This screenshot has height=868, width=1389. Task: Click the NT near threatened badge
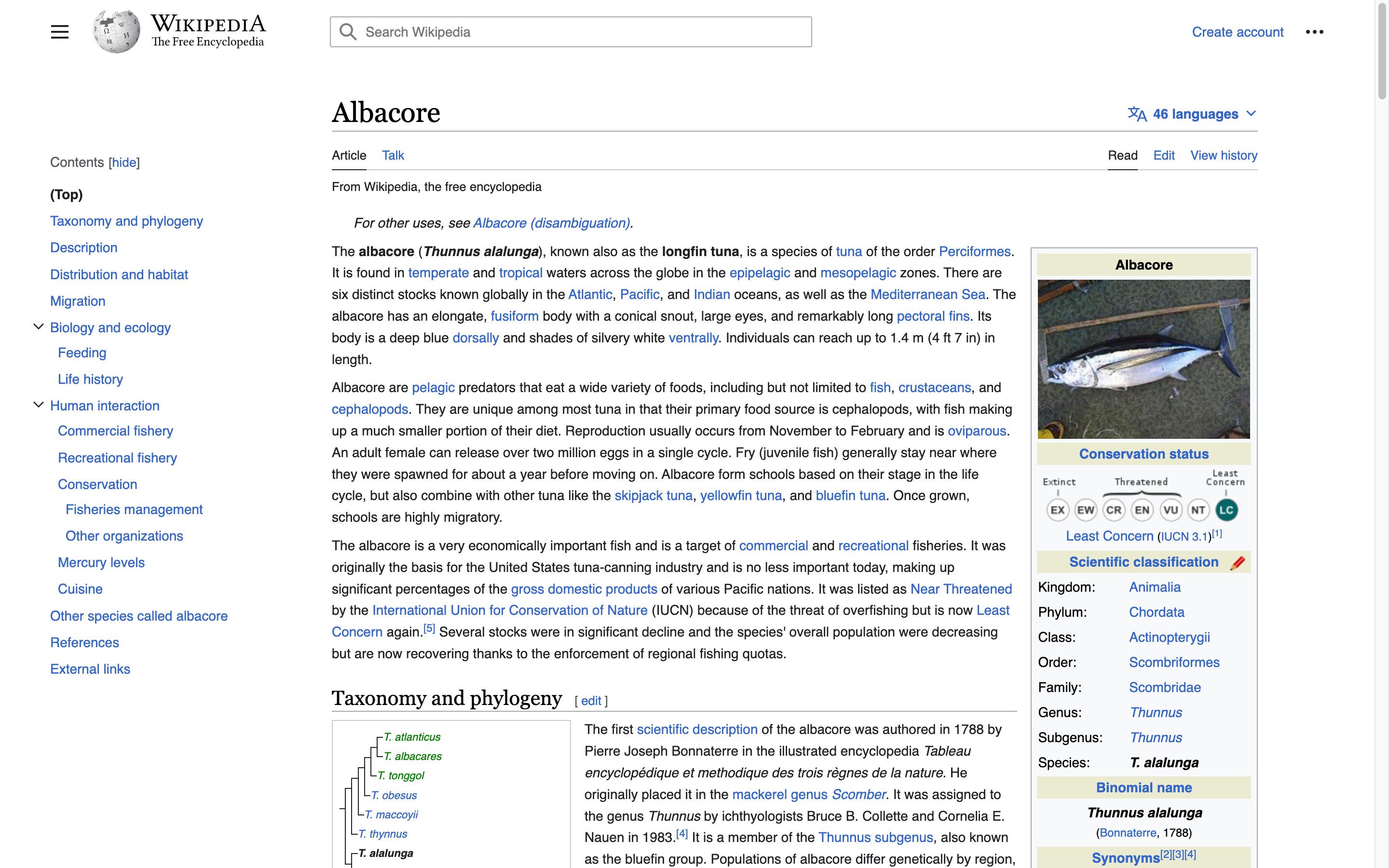(1199, 509)
